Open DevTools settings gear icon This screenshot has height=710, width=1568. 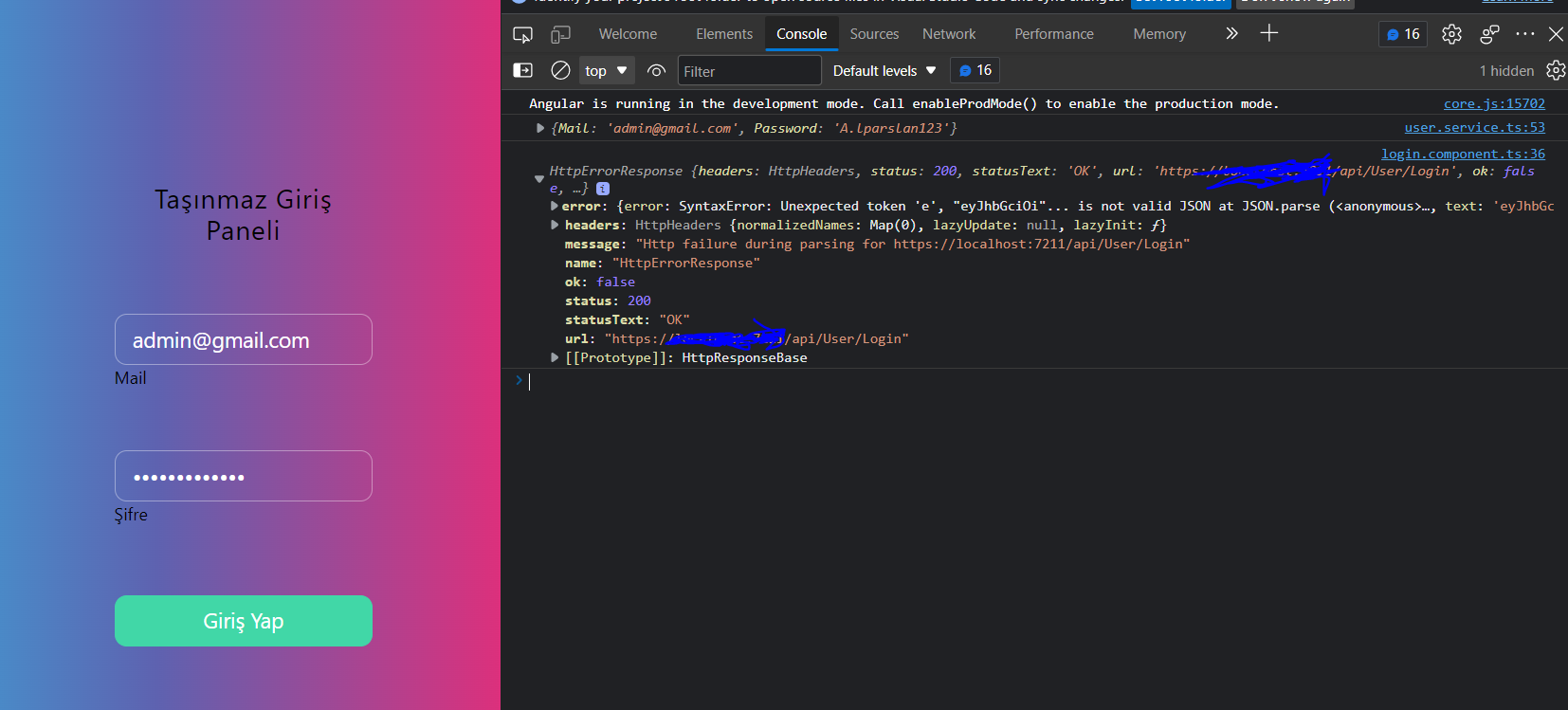click(x=1451, y=34)
